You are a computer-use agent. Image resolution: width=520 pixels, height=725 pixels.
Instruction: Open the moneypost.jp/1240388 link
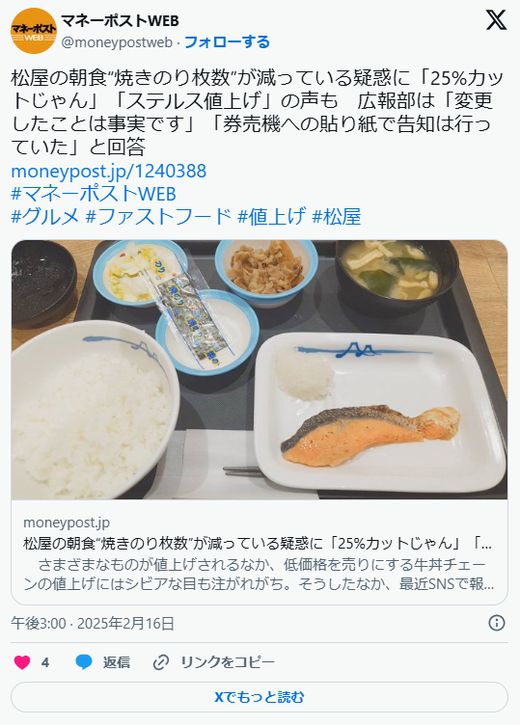tap(109, 171)
